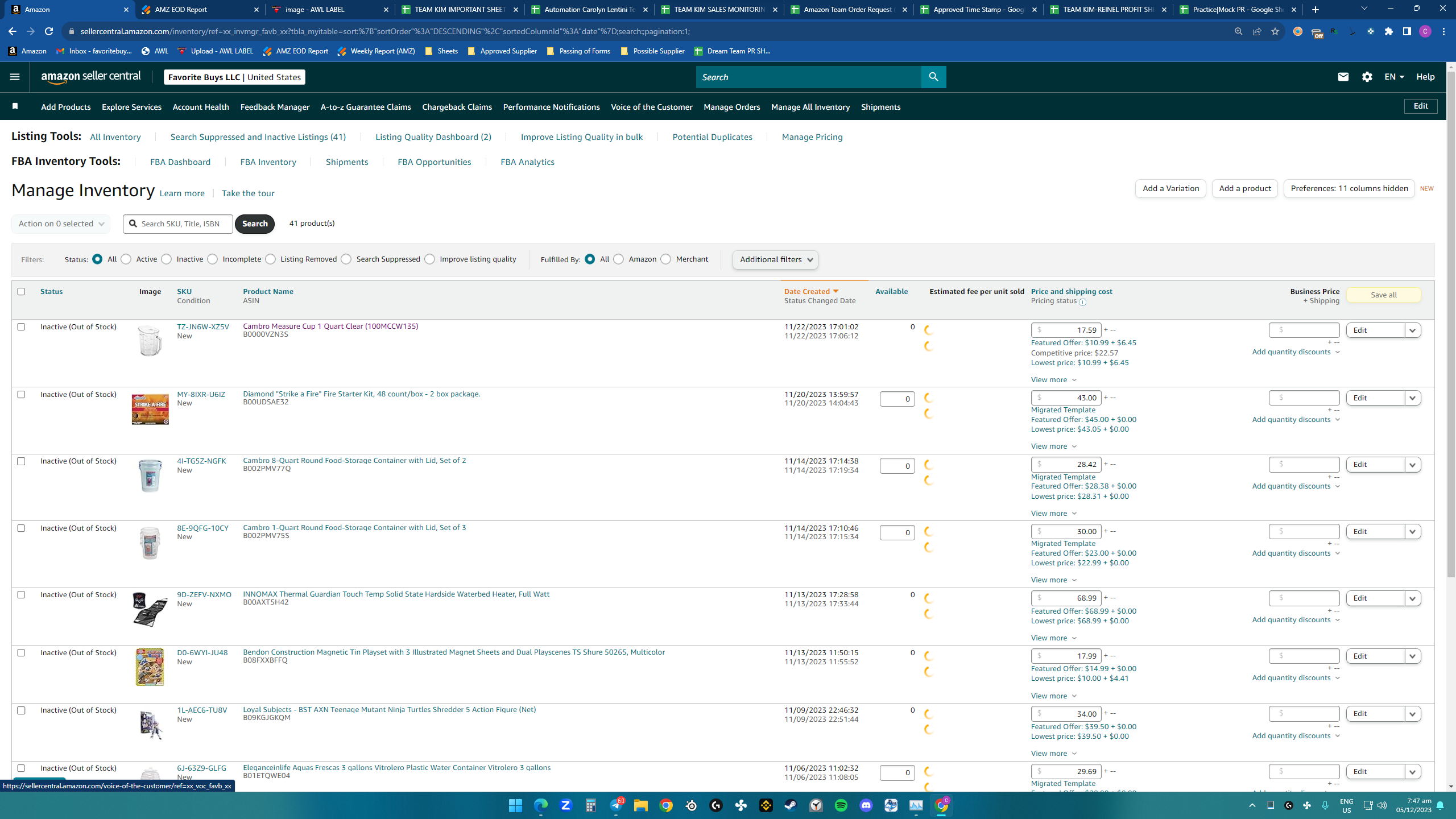
Task: Switch to the image - AWL LABEL tab
Action: pyautogui.click(x=330, y=10)
